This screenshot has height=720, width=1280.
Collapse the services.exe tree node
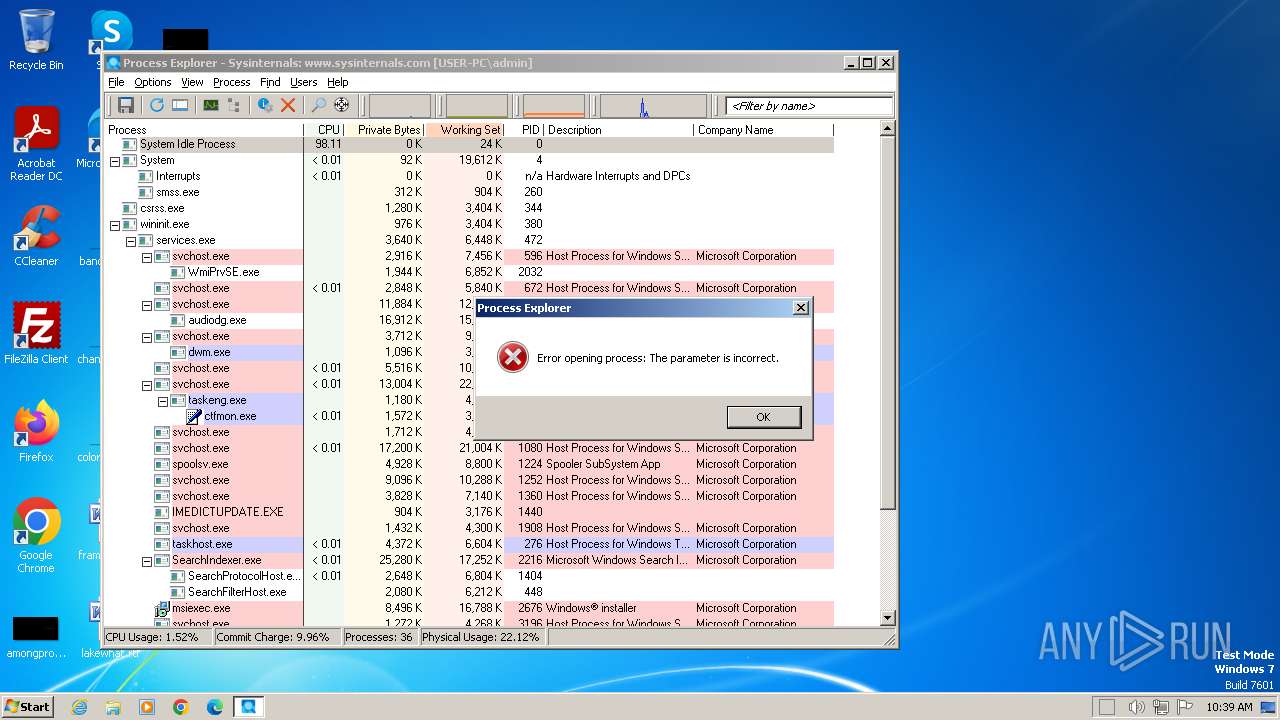pos(130,240)
